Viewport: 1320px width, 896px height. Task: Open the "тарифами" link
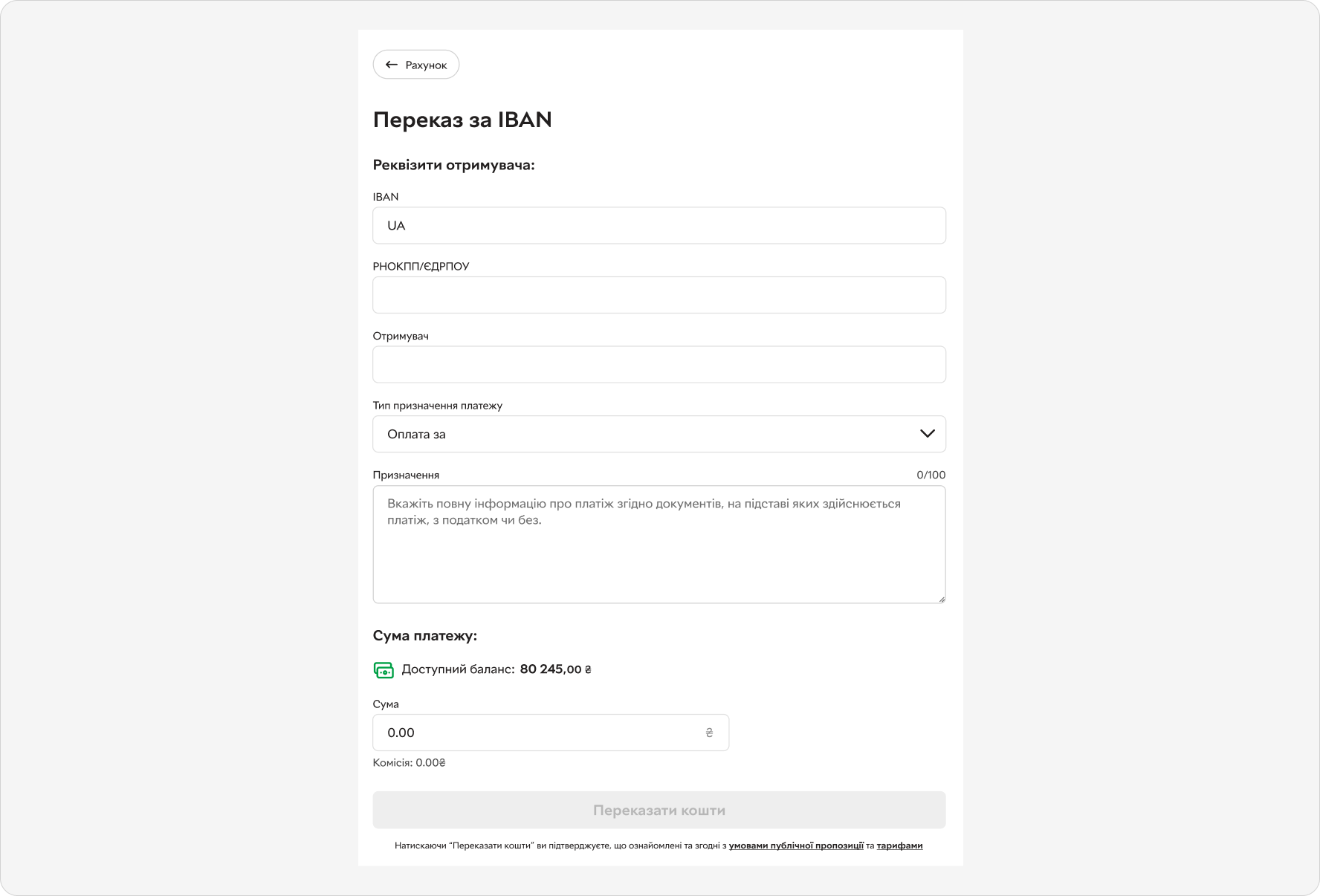point(899,845)
